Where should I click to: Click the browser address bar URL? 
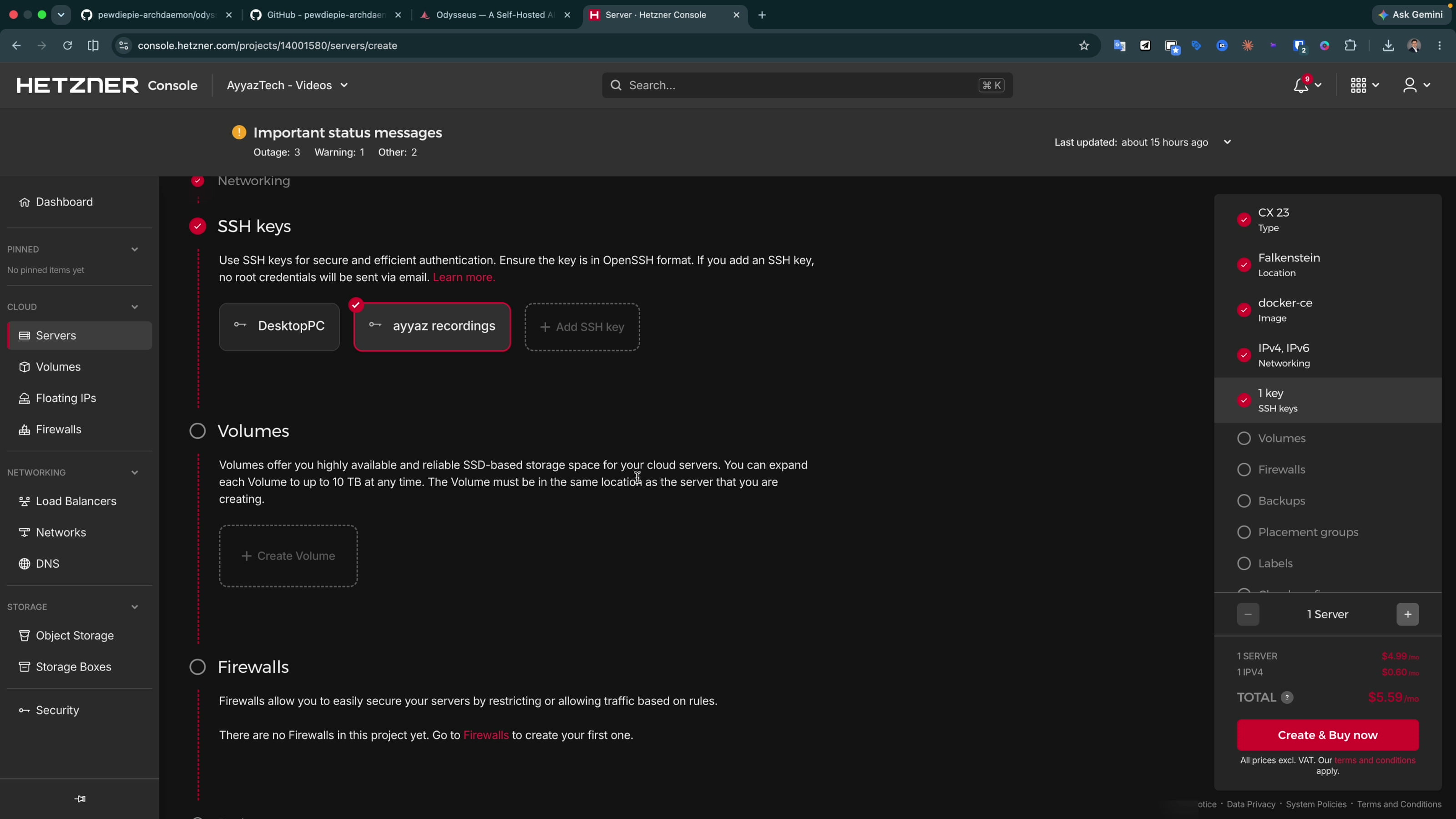(268, 46)
